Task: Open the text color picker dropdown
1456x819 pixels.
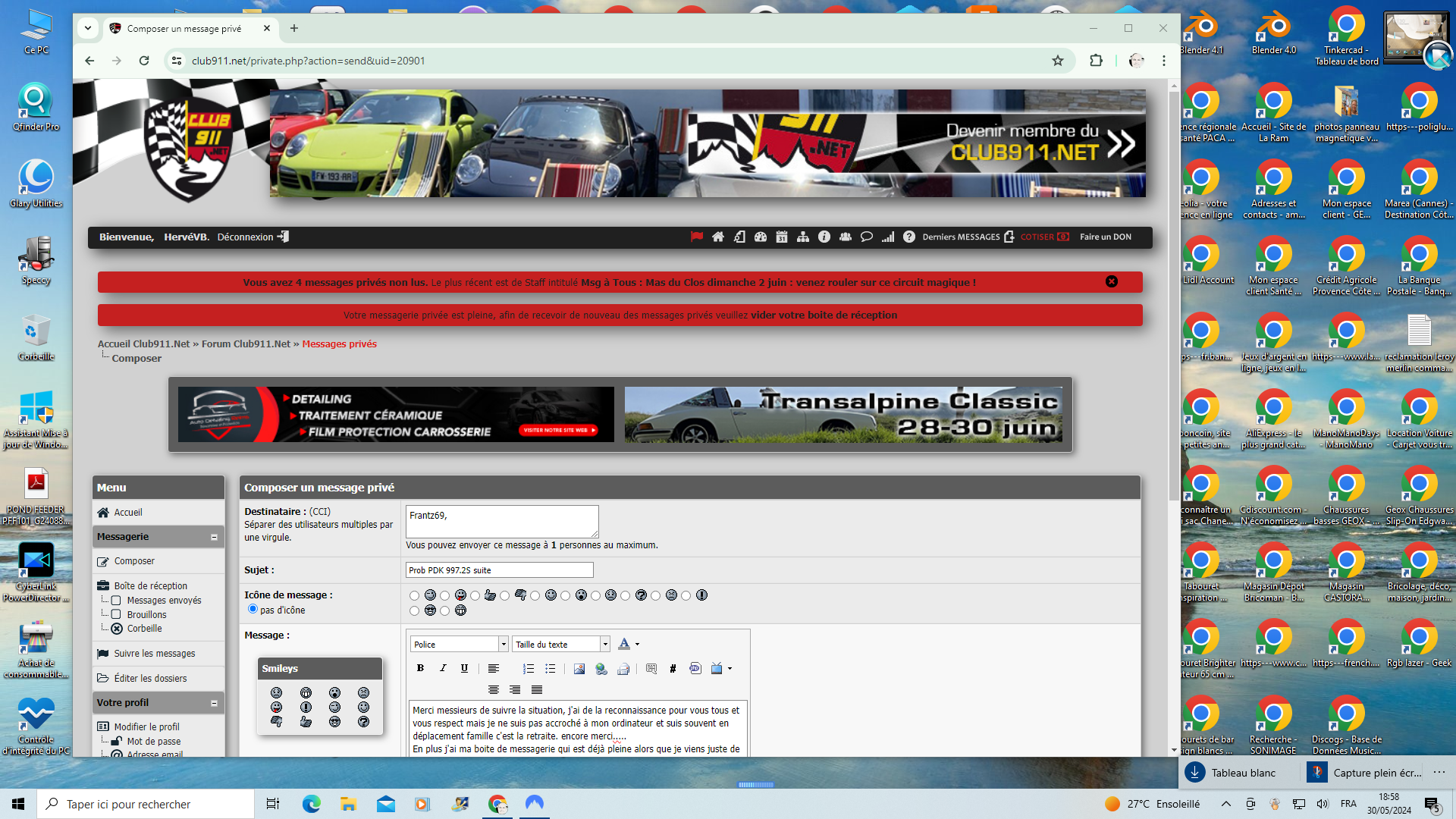Action: (x=637, y=644)
